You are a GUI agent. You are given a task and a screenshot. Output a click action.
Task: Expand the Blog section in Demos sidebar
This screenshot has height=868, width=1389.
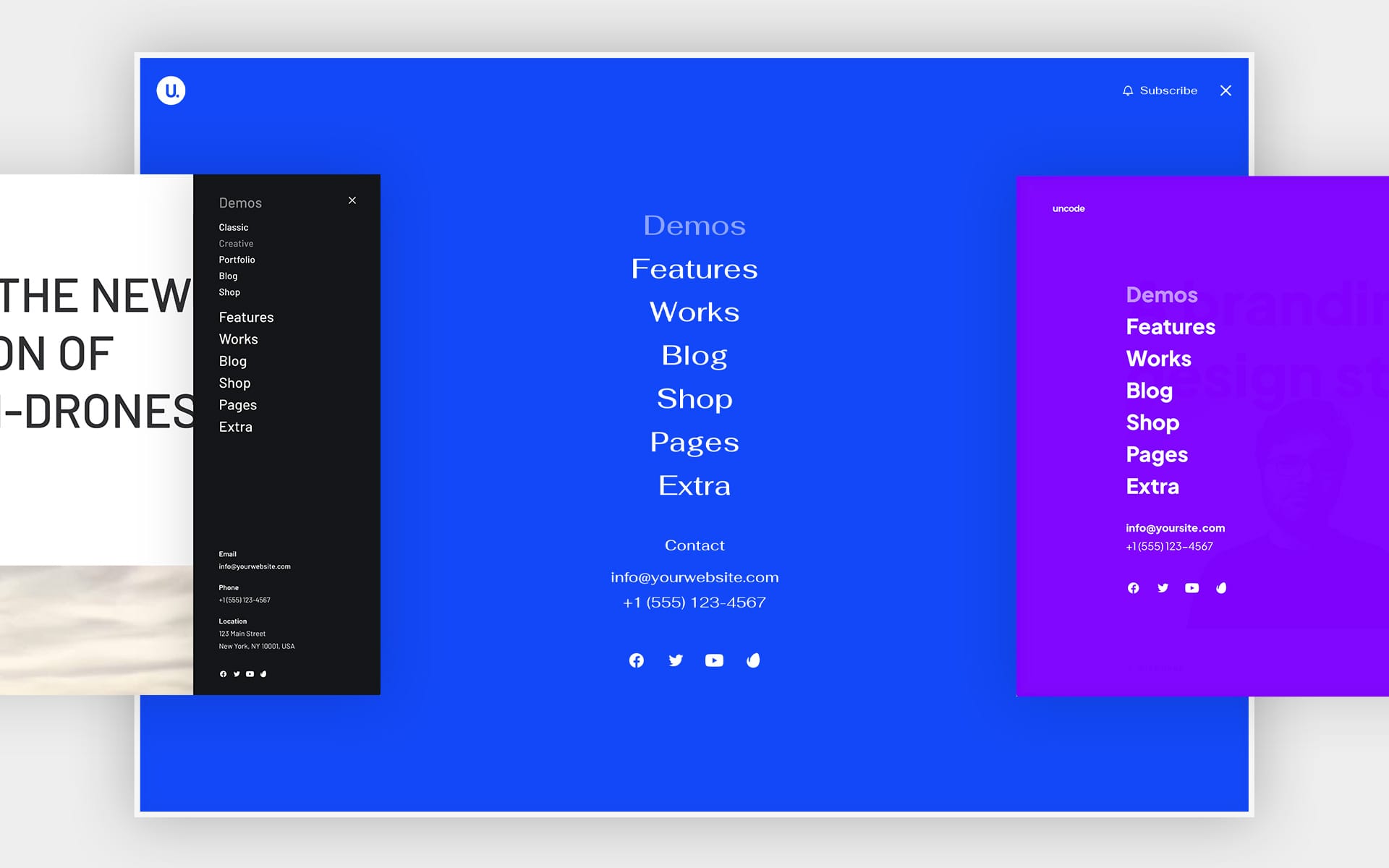pos(227,276)
